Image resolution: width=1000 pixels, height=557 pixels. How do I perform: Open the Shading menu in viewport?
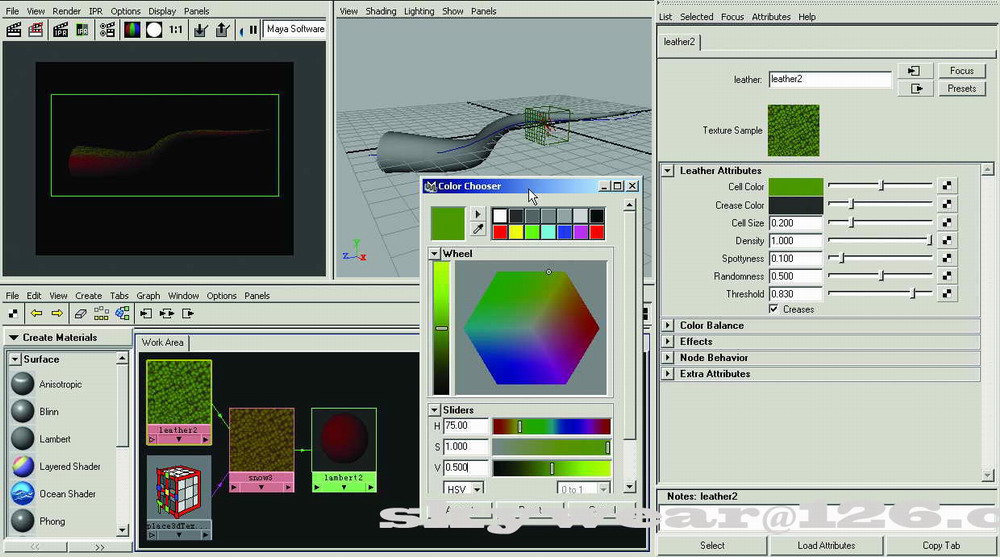coord(381,11)
